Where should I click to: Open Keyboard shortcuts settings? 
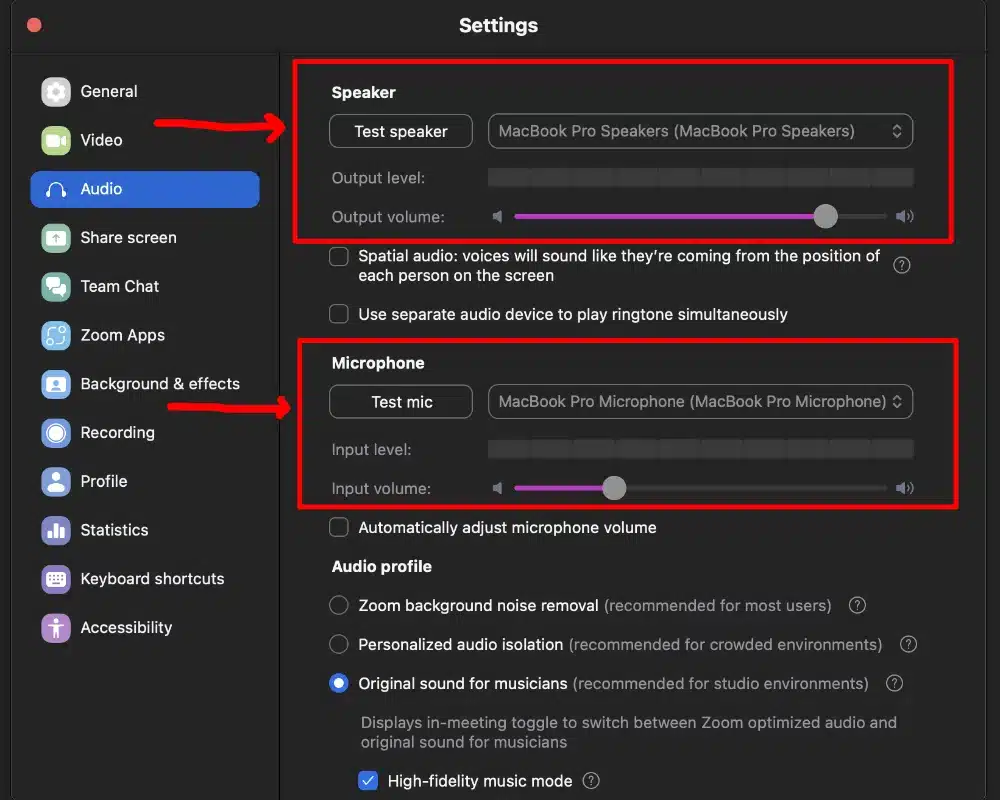click(145, 579)
